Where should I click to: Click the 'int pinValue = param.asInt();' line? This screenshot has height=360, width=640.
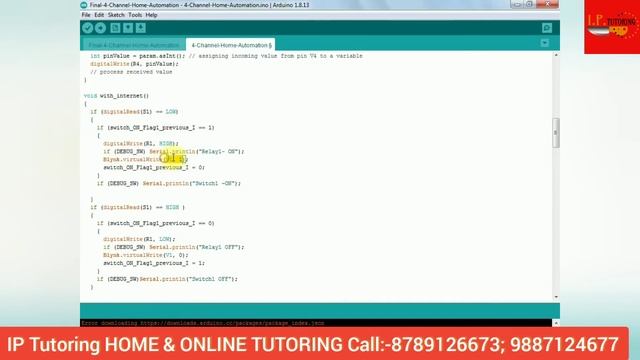pyautogui.click(x=138, y=56)
